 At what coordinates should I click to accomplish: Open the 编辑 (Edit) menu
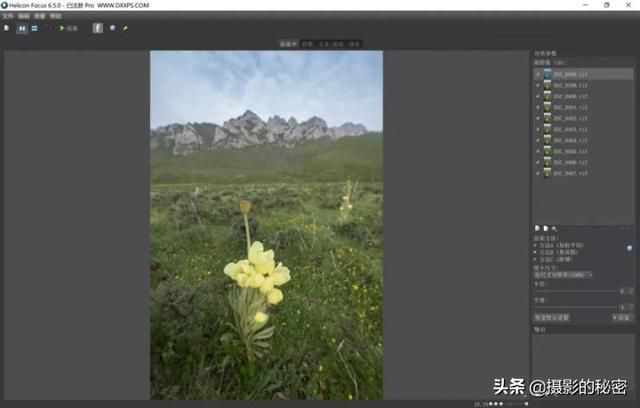[x=24, y=16]
